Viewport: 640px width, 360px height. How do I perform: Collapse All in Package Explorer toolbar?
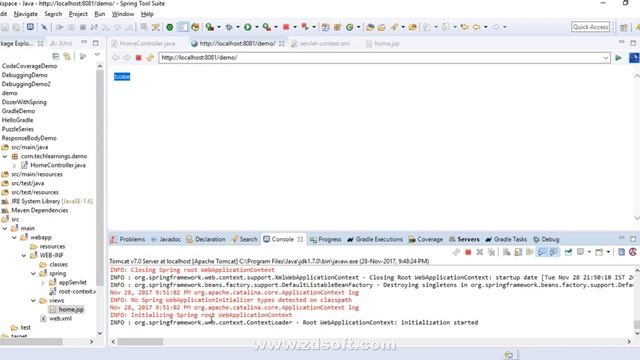click(x=56, y=56)
